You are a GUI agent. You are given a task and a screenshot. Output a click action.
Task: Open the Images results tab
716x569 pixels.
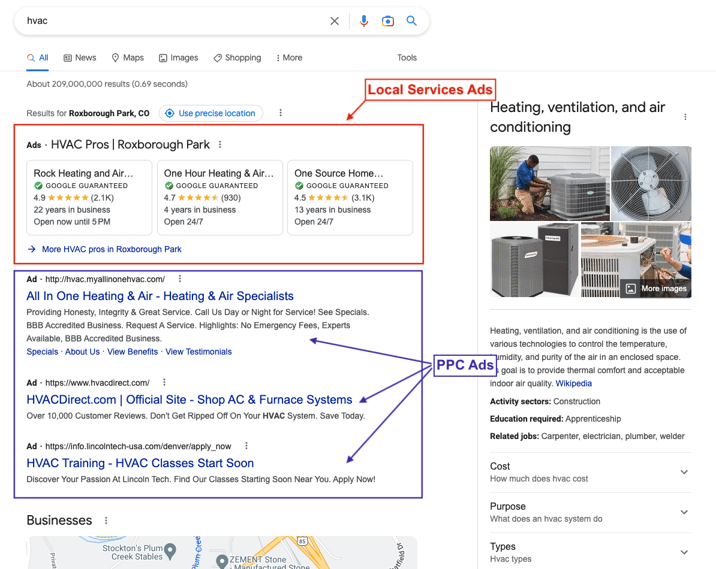179,58
